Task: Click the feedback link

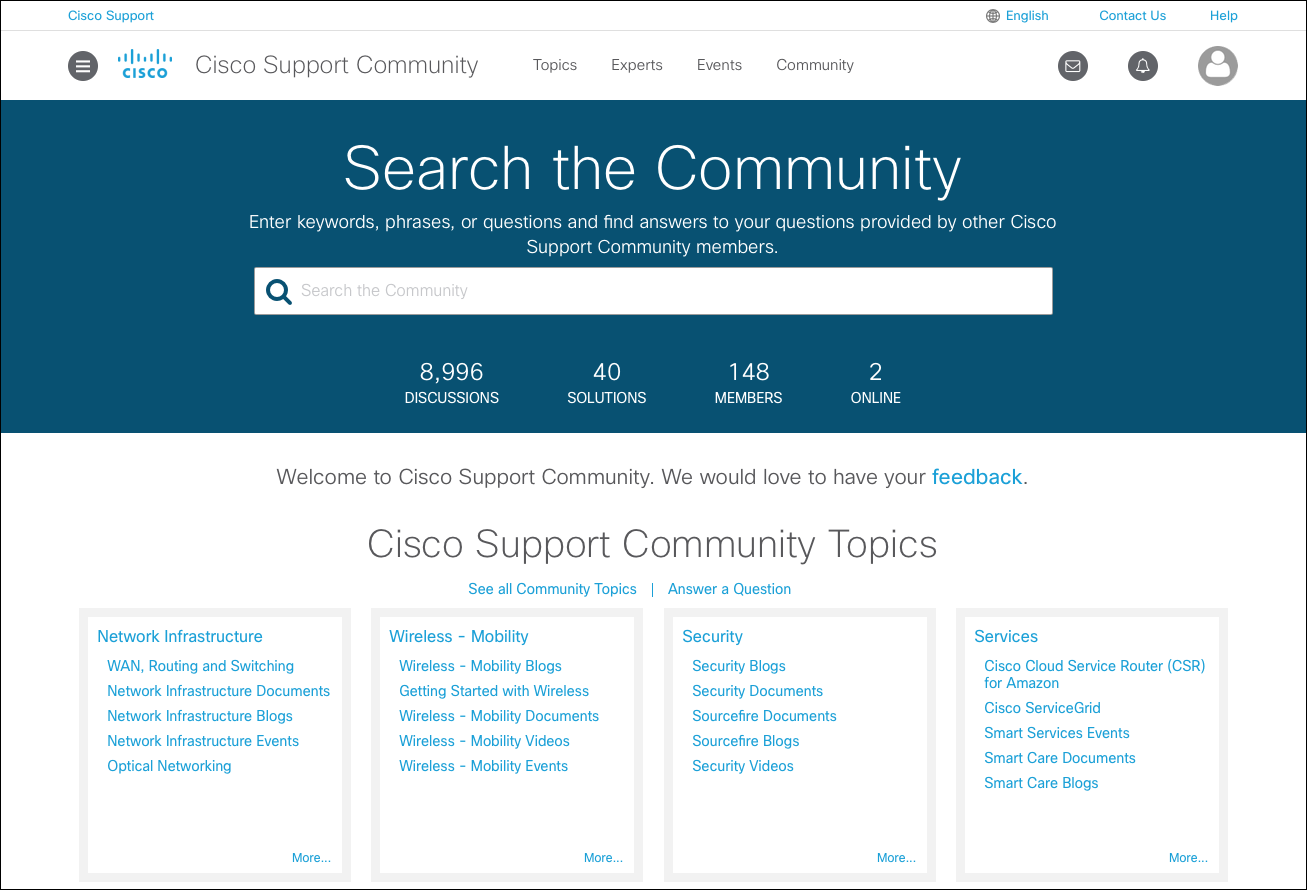Action: 977,477
